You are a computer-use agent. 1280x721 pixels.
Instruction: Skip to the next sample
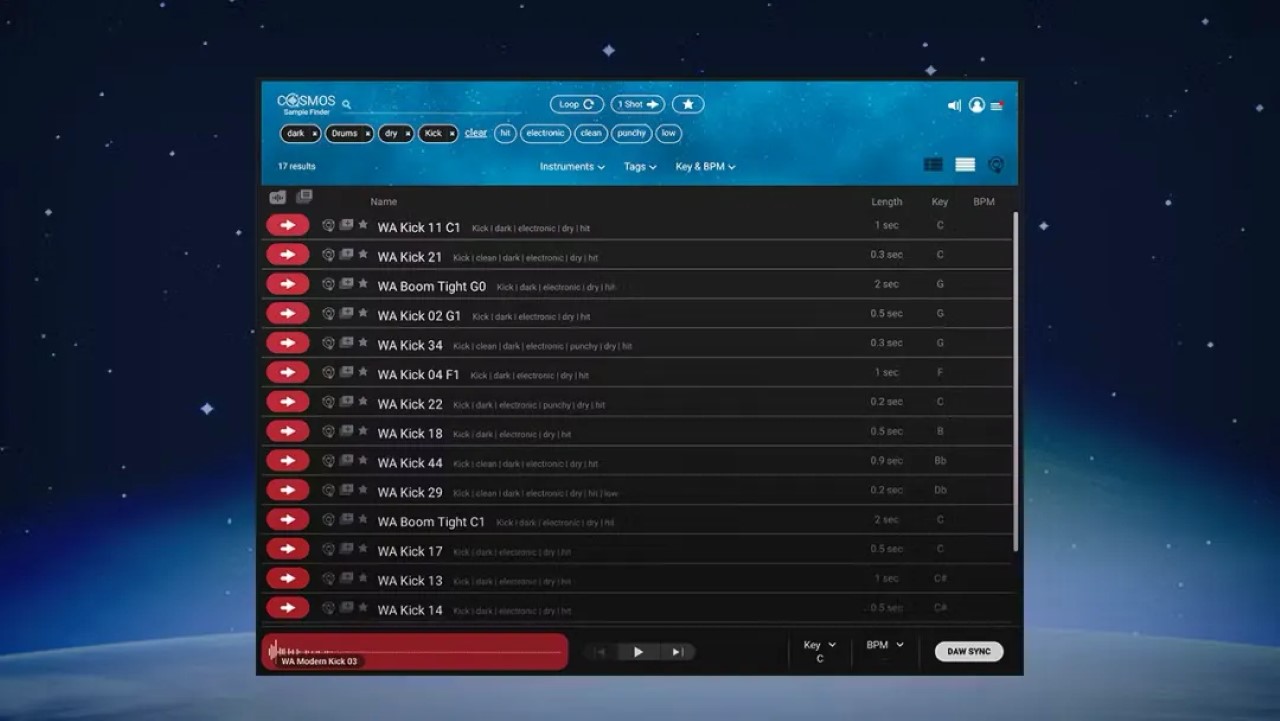(678, 652)
